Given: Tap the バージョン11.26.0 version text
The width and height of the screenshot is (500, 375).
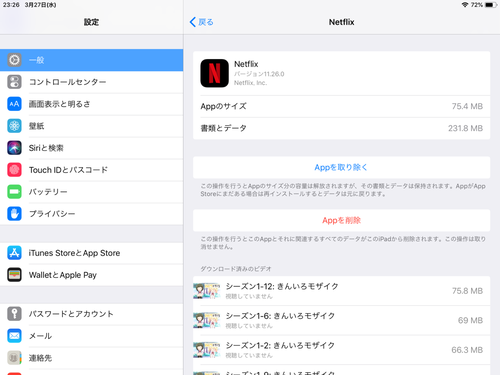Looking at the screenshot, I should [259, 74].
